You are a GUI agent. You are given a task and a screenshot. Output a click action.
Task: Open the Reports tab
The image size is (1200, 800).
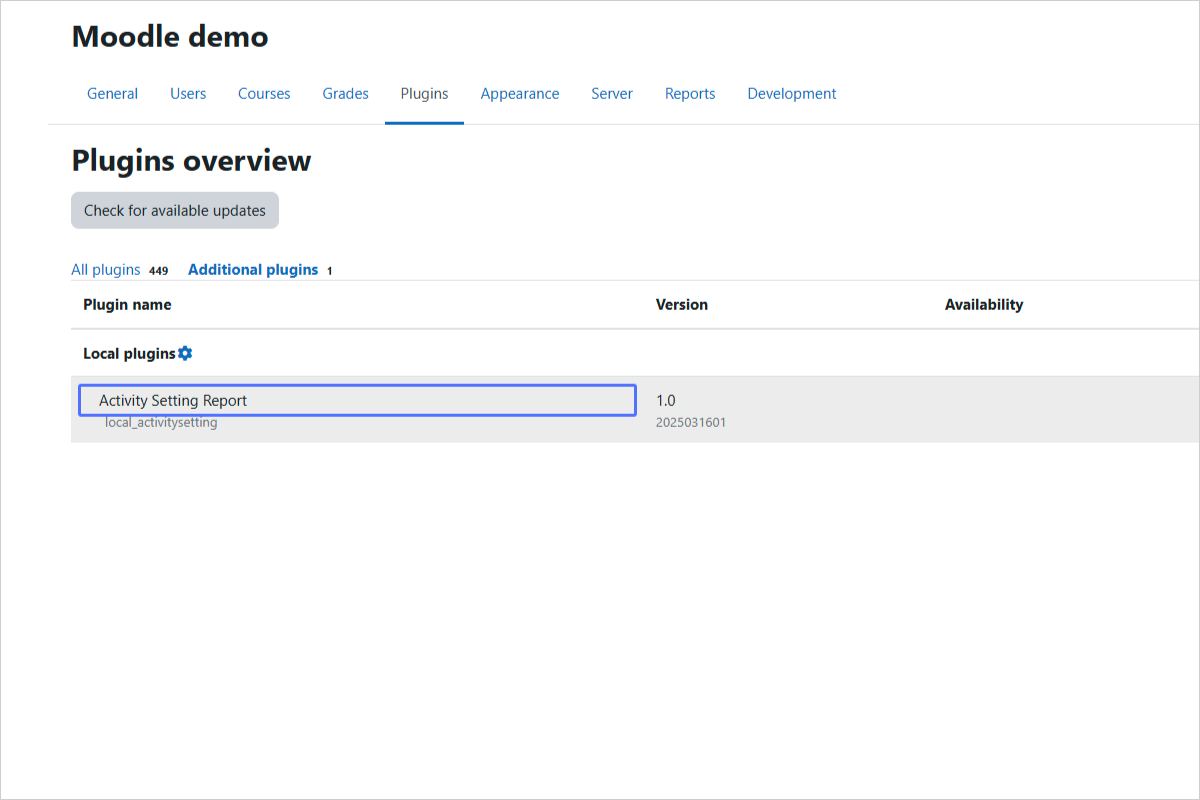point(690,94)
